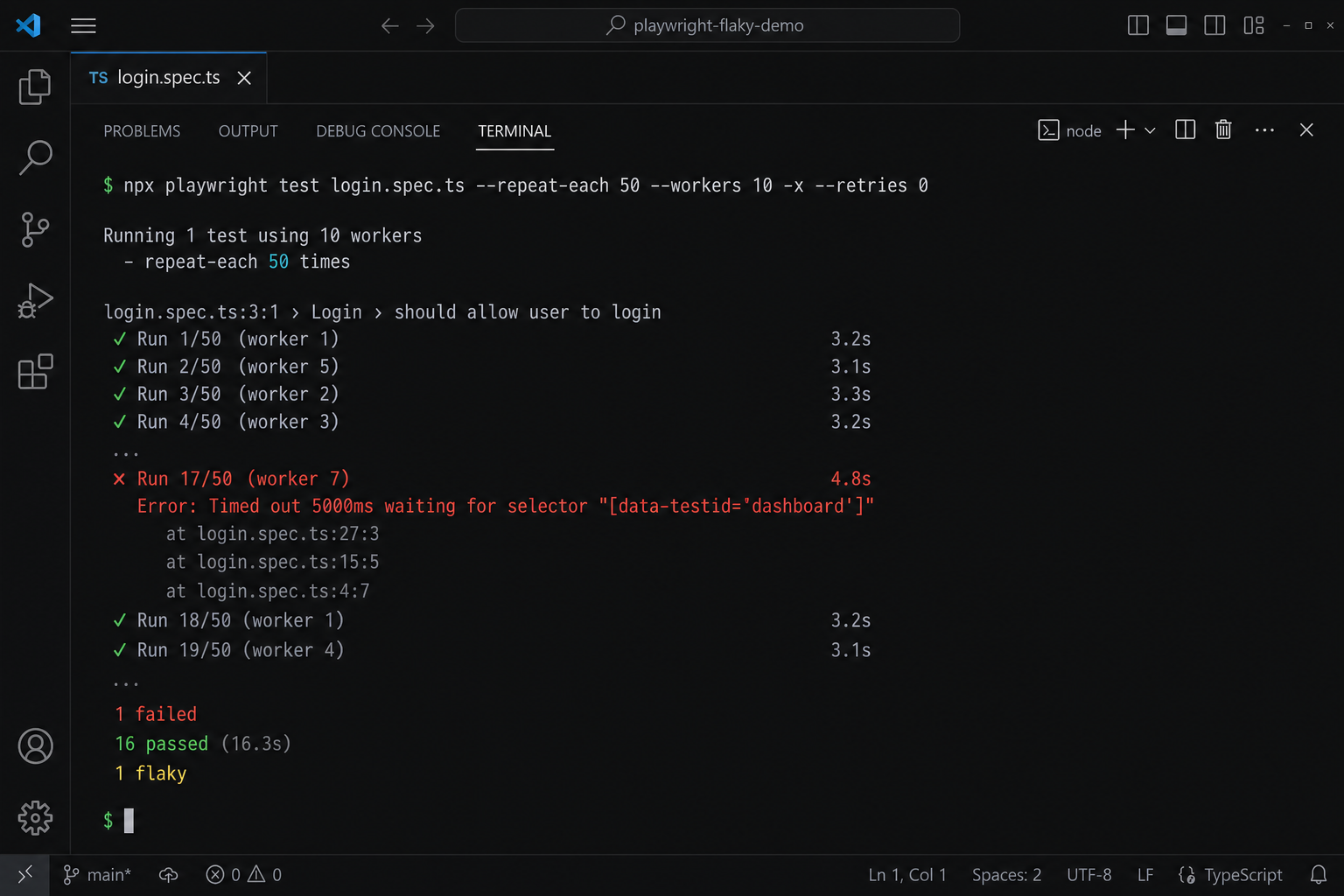Click the login.spec.ts:3:1 test title link
The image size is (1344, 896).
point(191,312)
